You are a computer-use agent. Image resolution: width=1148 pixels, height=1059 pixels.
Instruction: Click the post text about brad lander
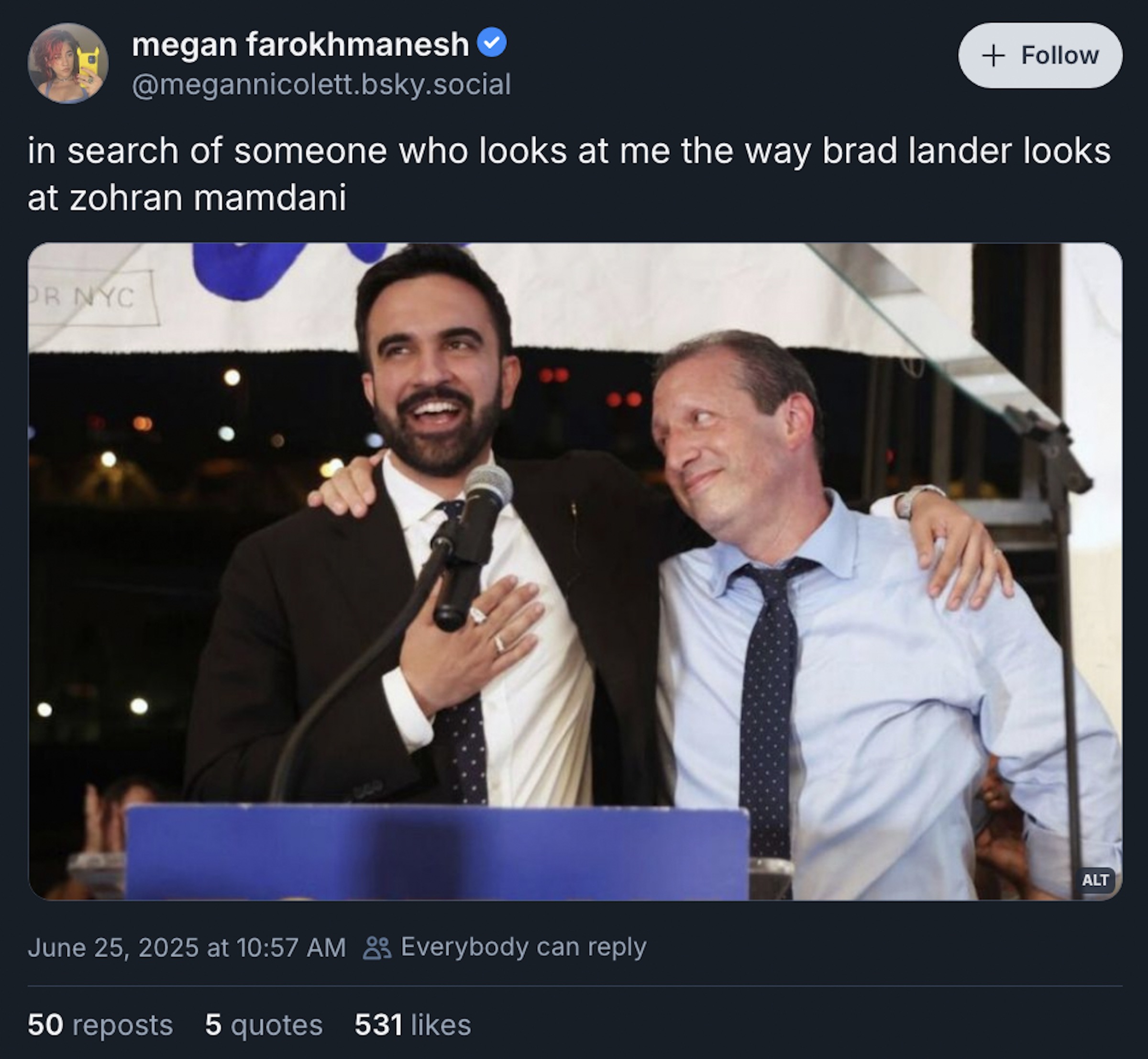568,174
